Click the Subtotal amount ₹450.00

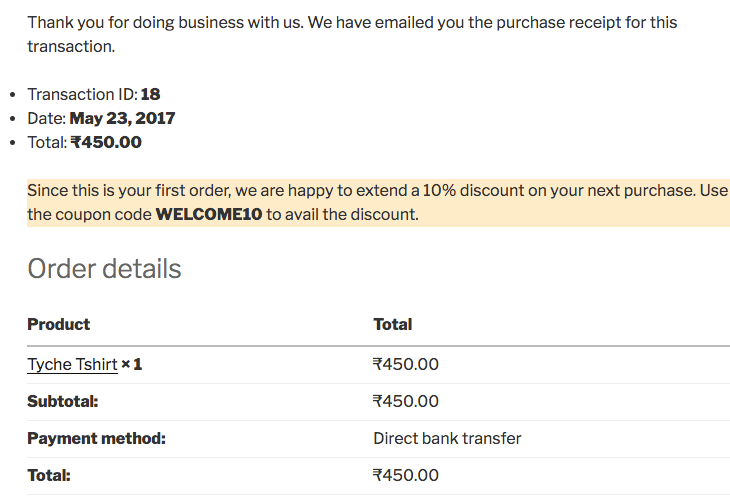406,401
